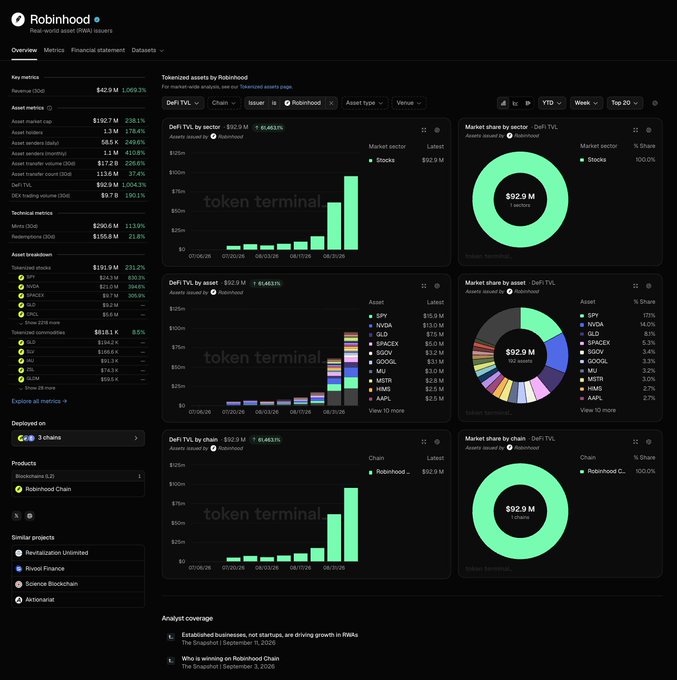Expand the Market share by asset chart
The width and height of the screenshot is (677, 680).
[635, 286]
